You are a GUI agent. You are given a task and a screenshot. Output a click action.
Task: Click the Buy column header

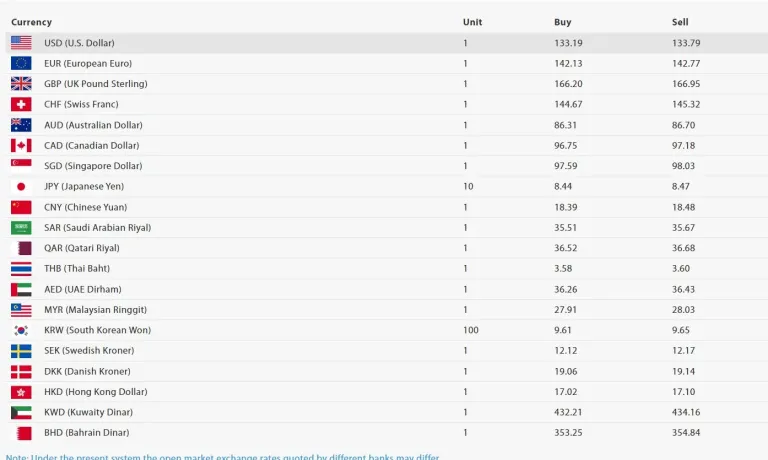pyautogui.click(x=563, y=22)
